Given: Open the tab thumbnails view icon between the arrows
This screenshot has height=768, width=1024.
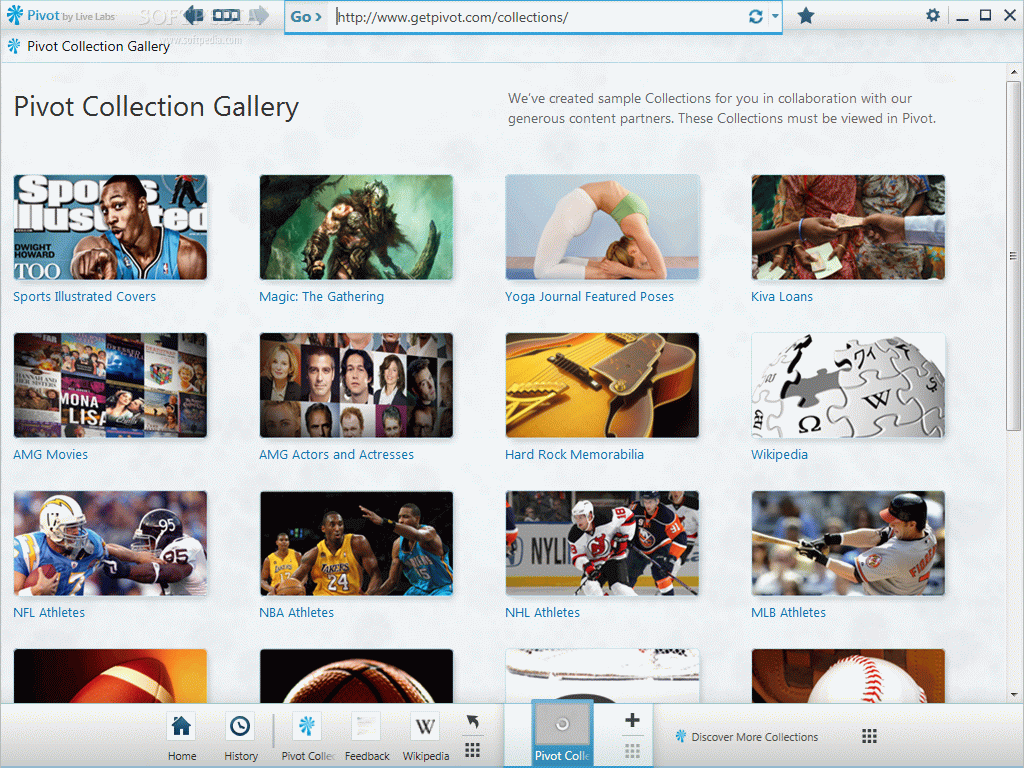Looking at the screenshot, I should 226,15.
